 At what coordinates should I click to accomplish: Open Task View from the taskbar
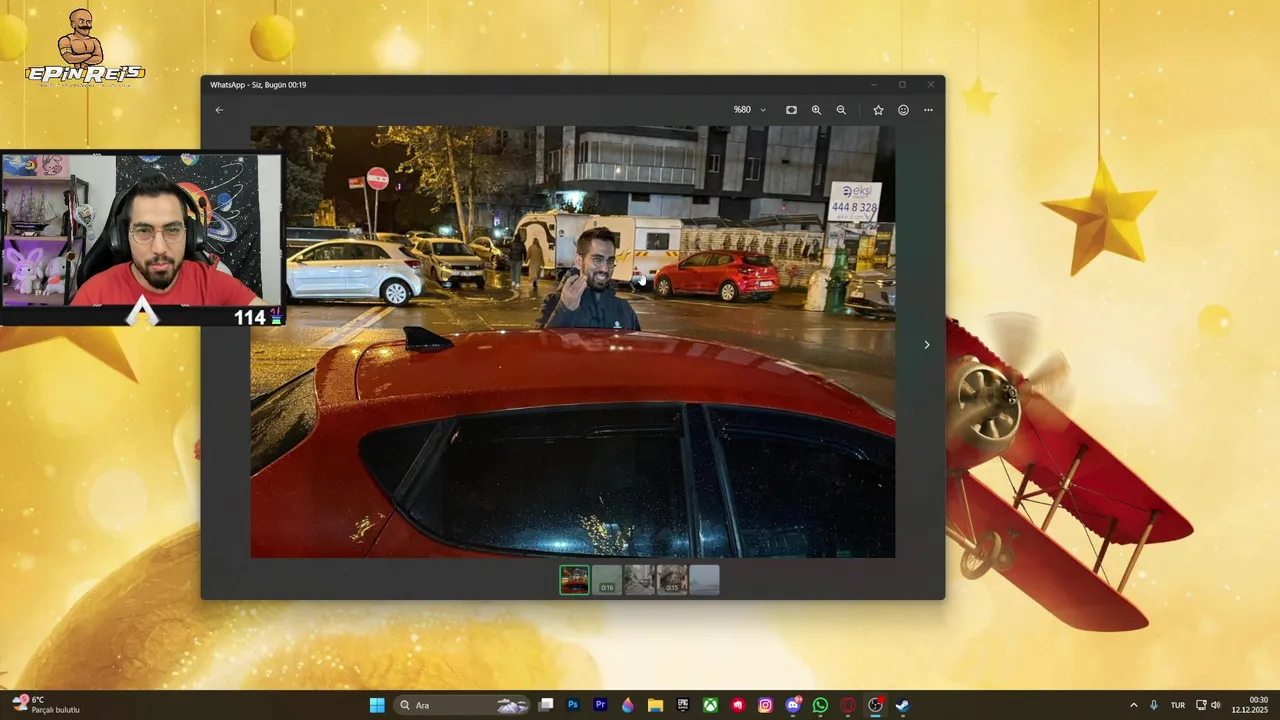(x=546, y=705)
